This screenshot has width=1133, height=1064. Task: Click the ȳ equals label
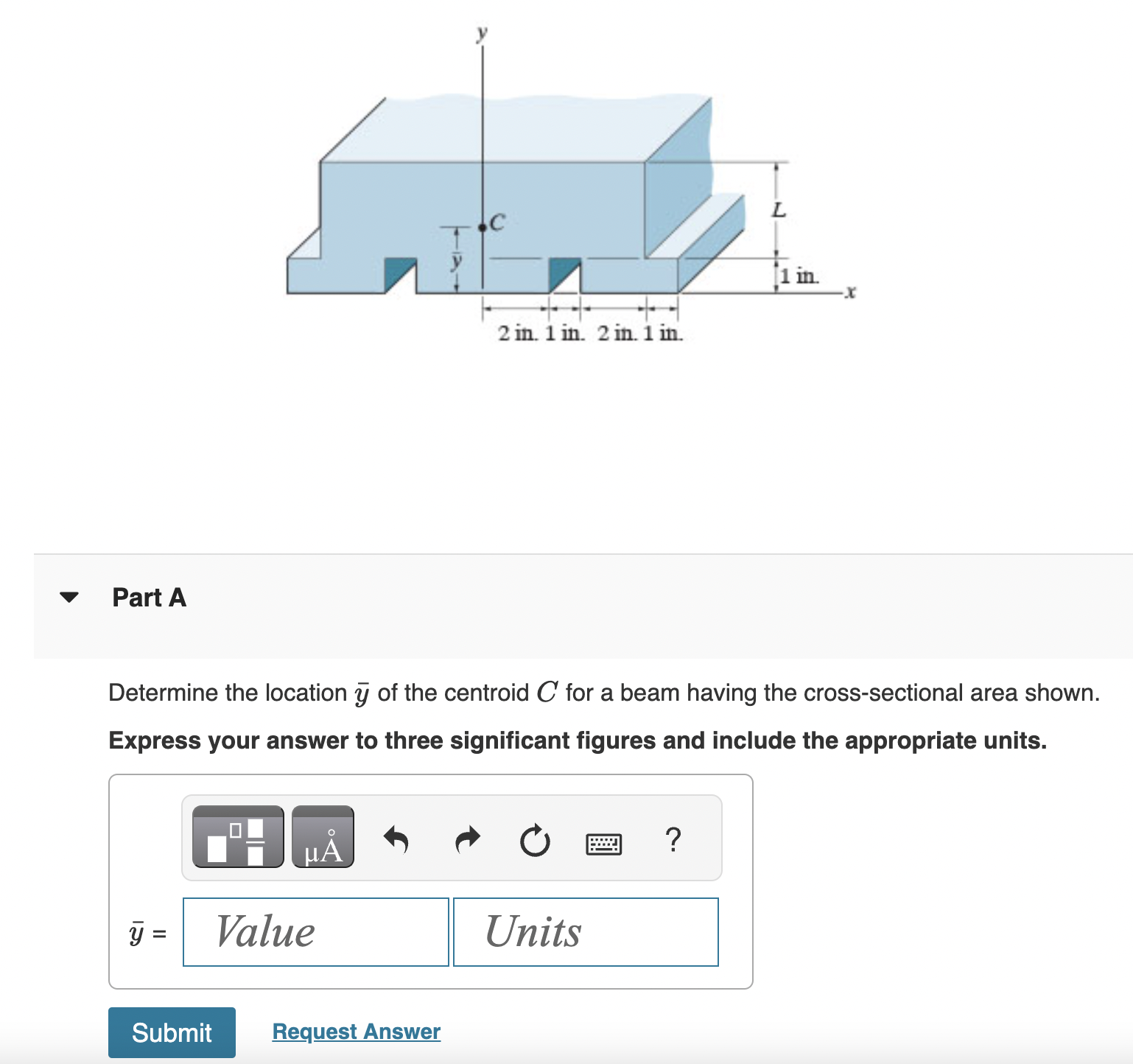click(145, 933)
